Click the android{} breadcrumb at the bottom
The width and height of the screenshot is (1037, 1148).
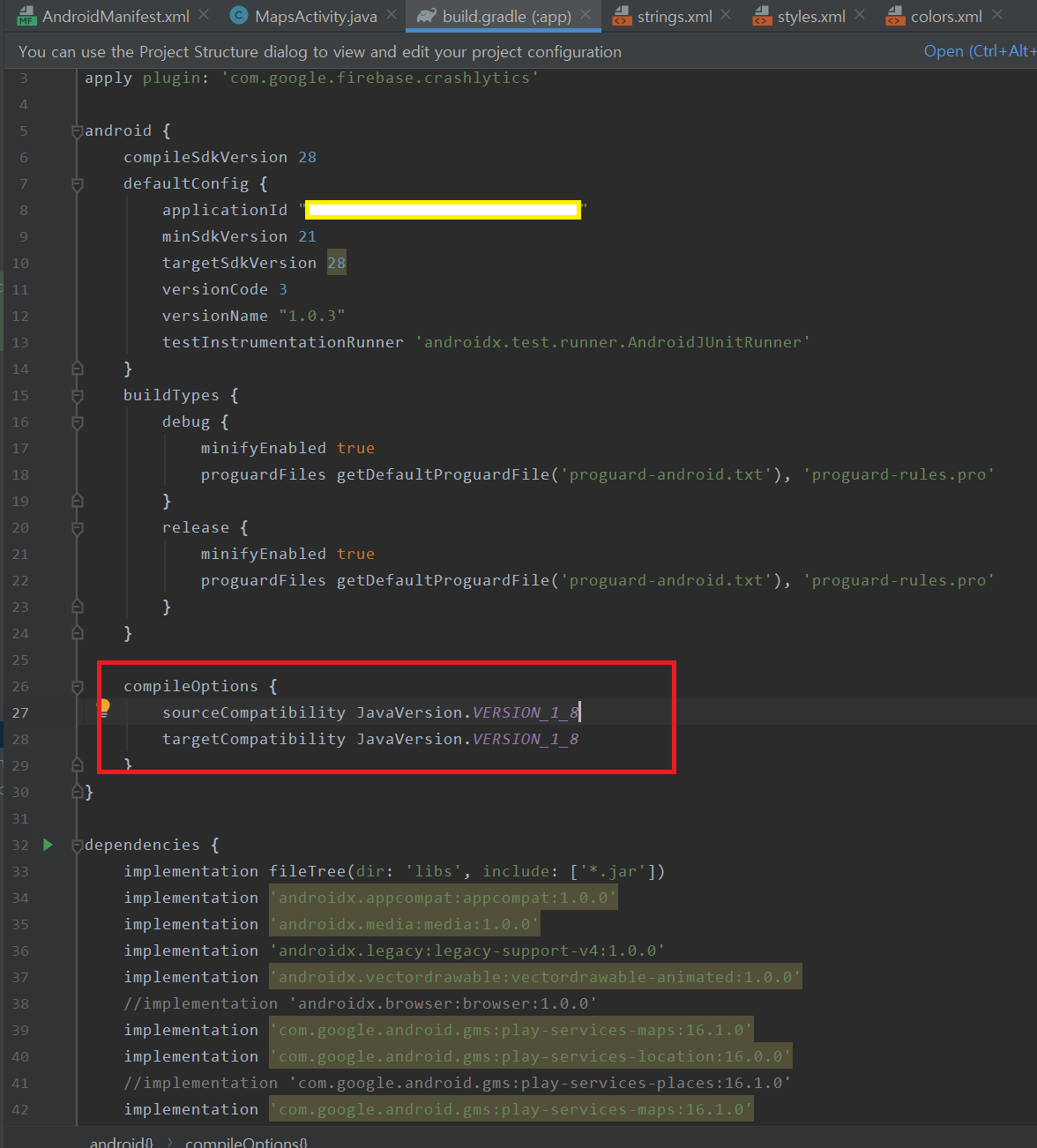[x=121, y=1142]
